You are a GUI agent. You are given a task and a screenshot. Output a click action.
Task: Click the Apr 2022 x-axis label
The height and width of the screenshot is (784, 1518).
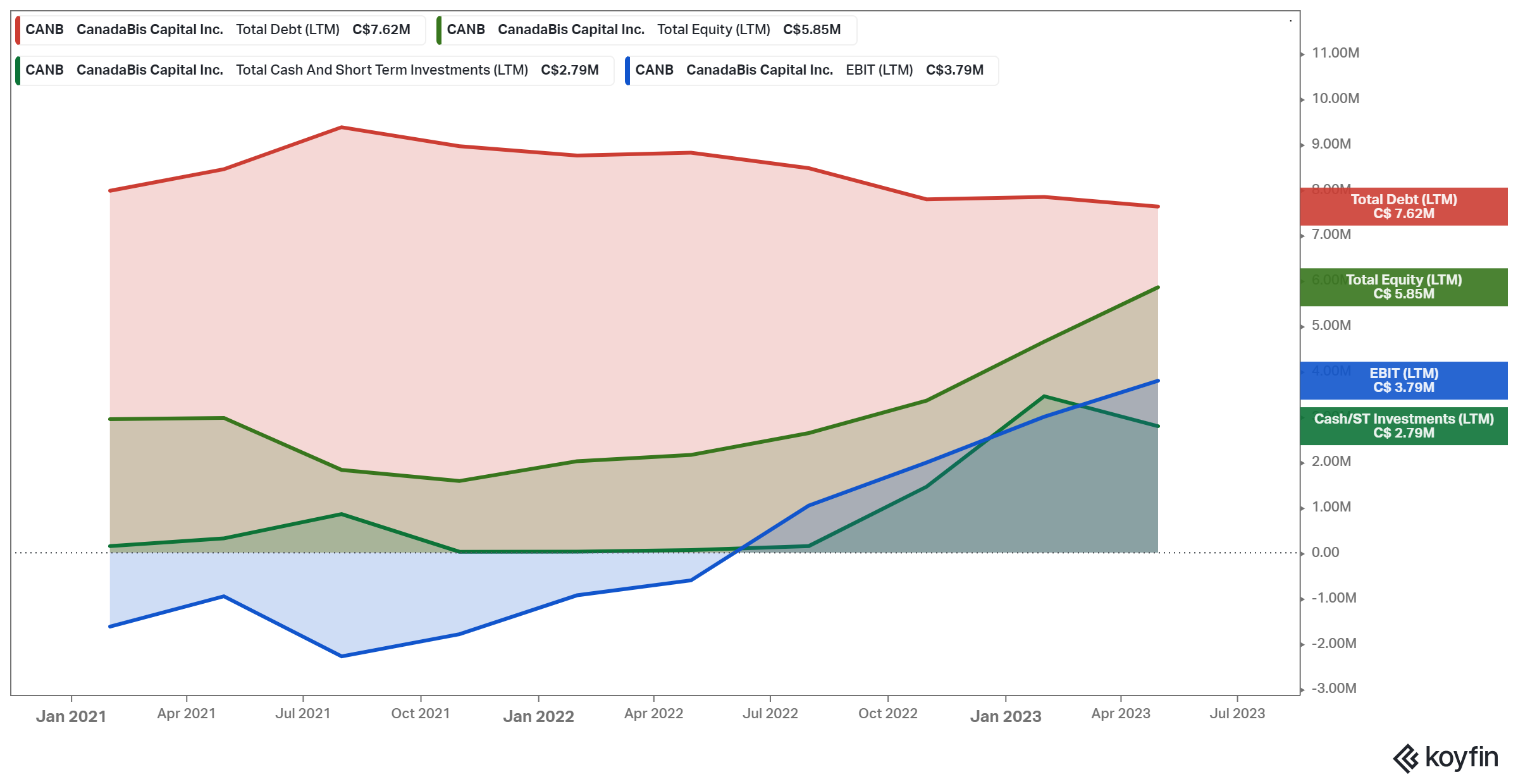click(654, 714)
